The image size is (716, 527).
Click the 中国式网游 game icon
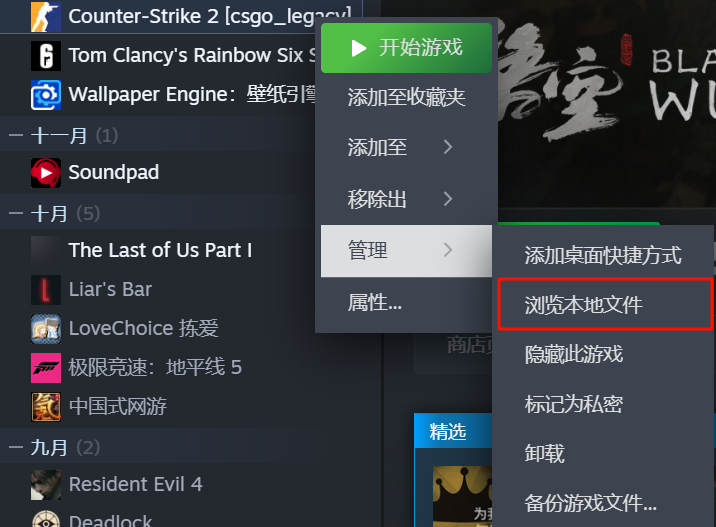[46, 406]
